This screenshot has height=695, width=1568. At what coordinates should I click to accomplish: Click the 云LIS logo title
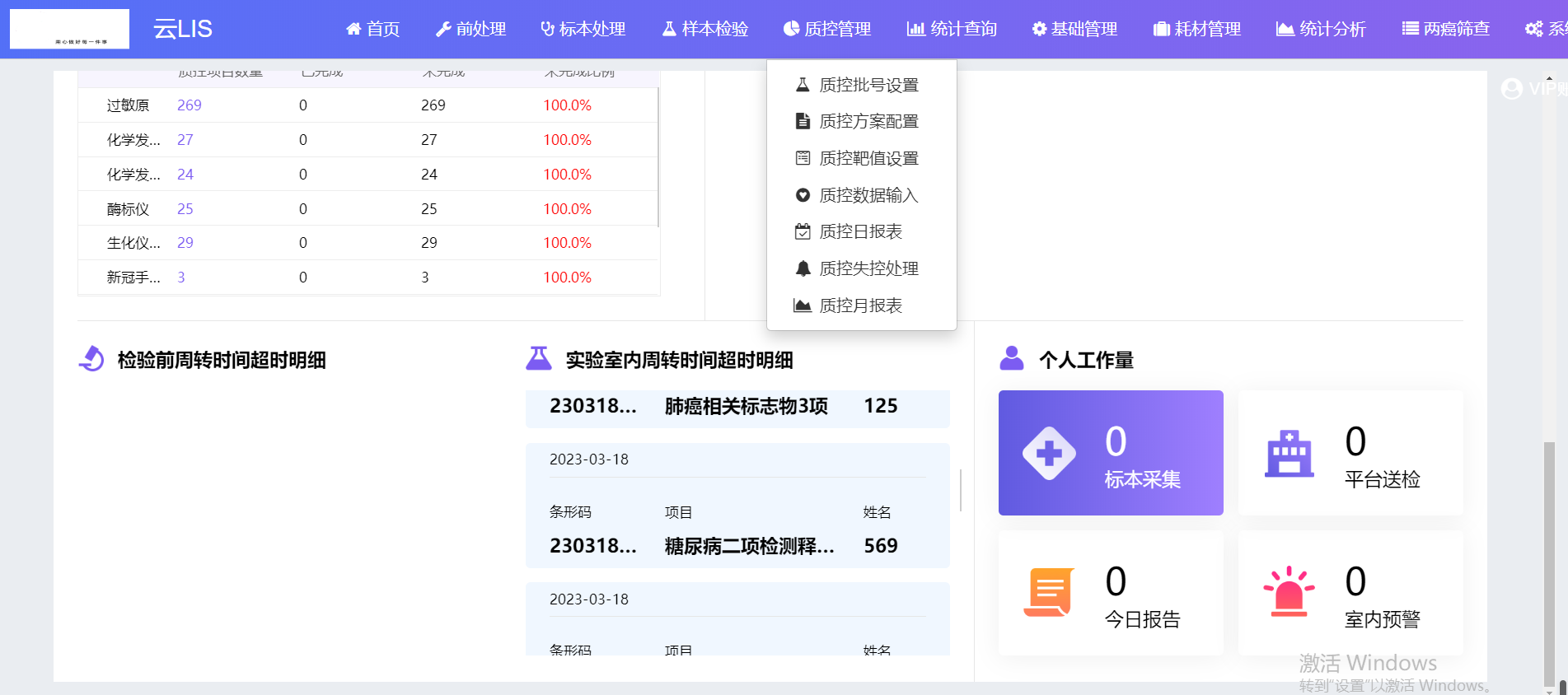pos(183,29)
